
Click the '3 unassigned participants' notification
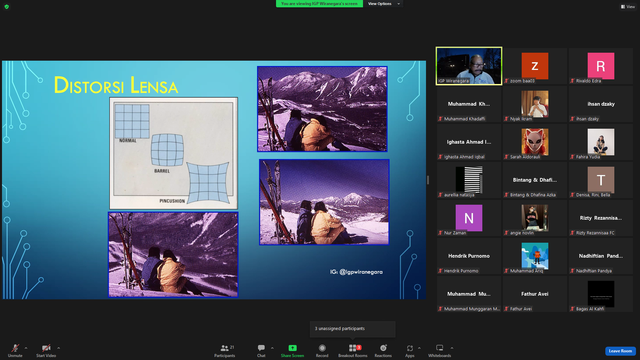[353, 329]
